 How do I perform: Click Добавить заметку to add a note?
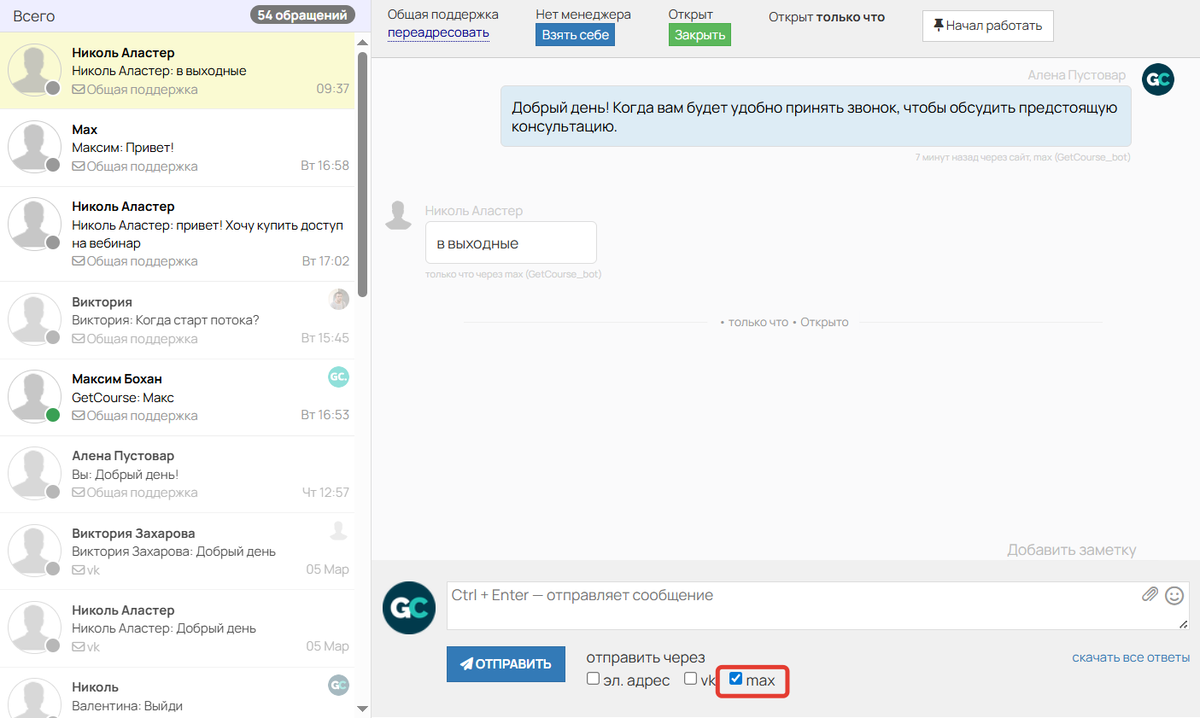[x=1071, y=550]
